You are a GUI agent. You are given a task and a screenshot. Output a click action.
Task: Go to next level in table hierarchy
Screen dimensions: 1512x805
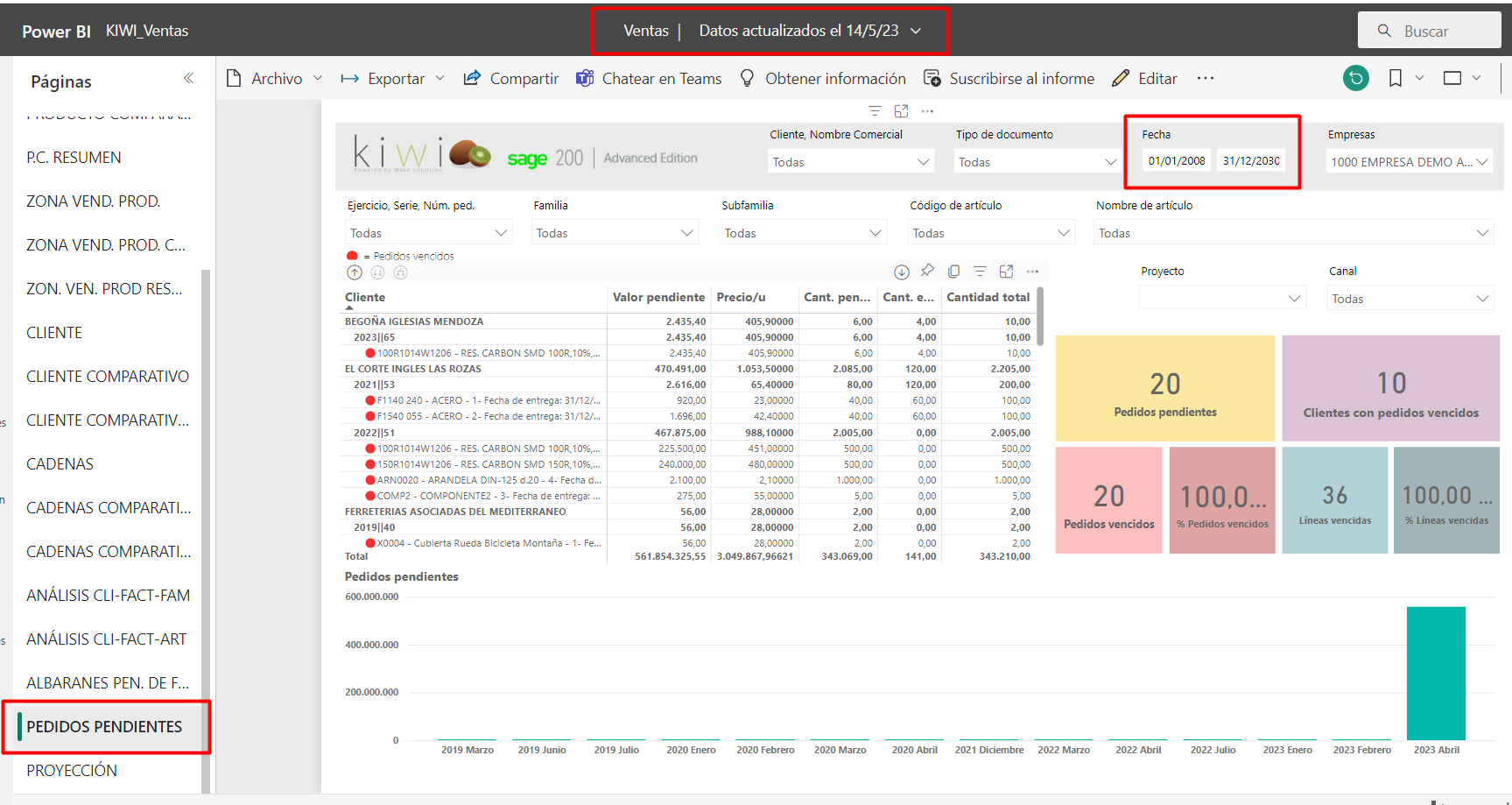377,272
